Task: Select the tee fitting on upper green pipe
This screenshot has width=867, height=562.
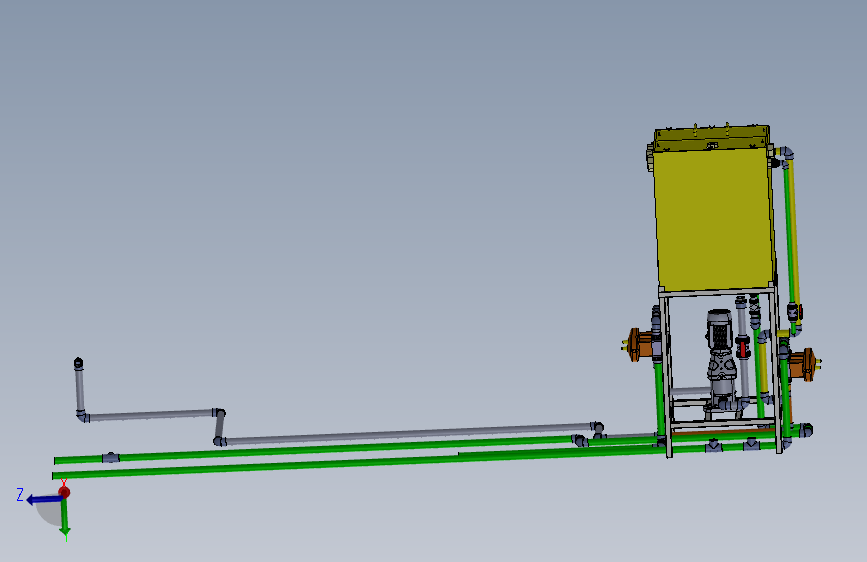Action: 111,457
